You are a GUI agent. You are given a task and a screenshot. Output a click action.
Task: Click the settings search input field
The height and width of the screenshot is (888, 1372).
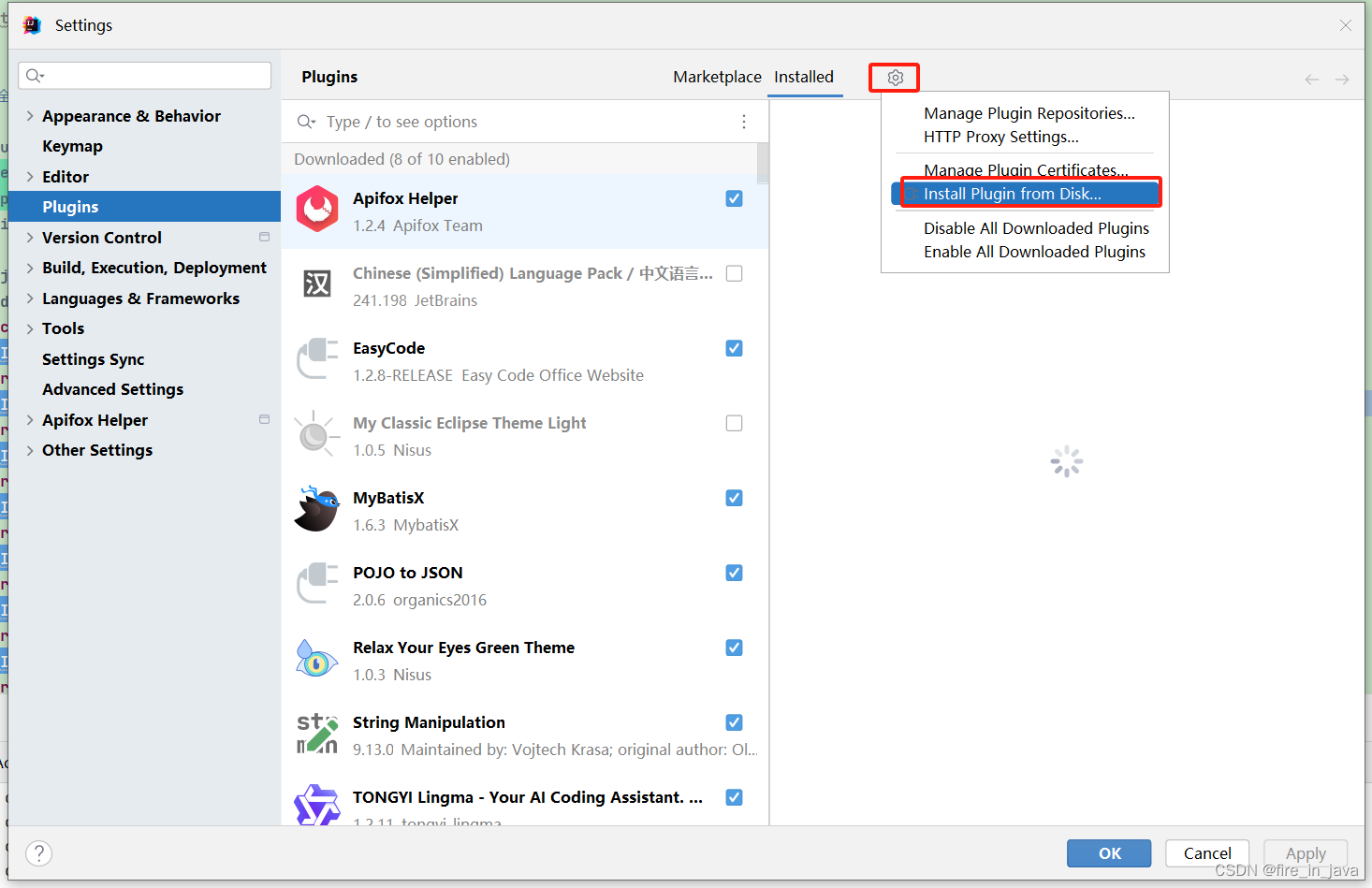(x=145, y=76)
